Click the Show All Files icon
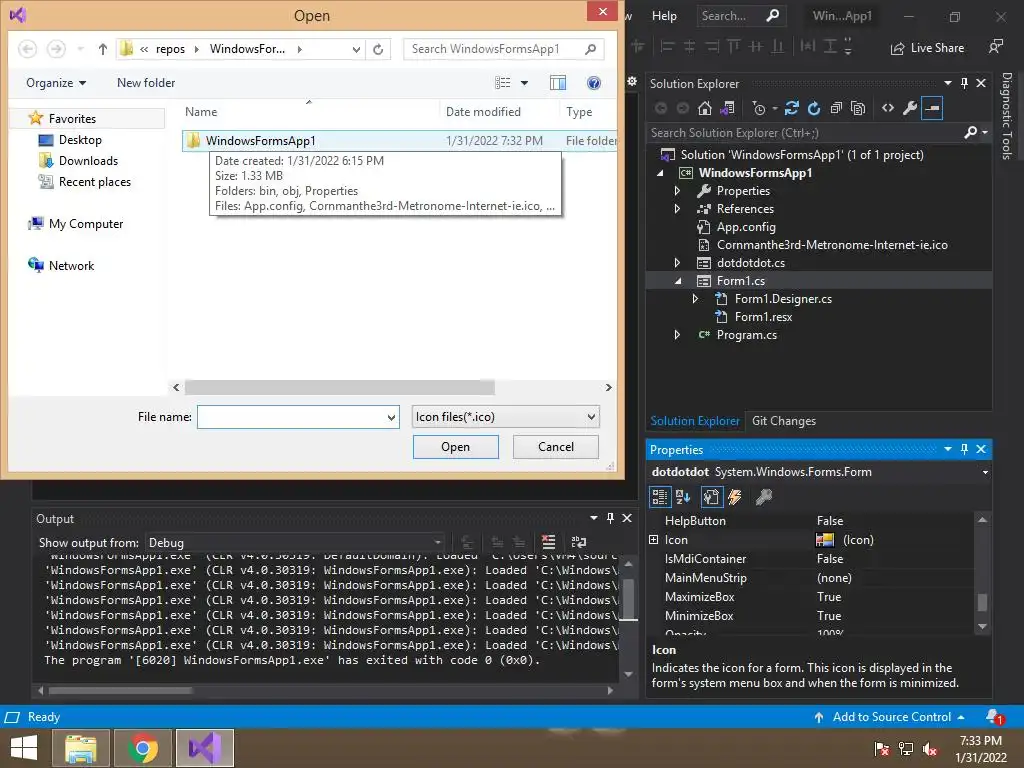Image resolution: width=1024 pixels, height=768 pixels. point(858,108)
